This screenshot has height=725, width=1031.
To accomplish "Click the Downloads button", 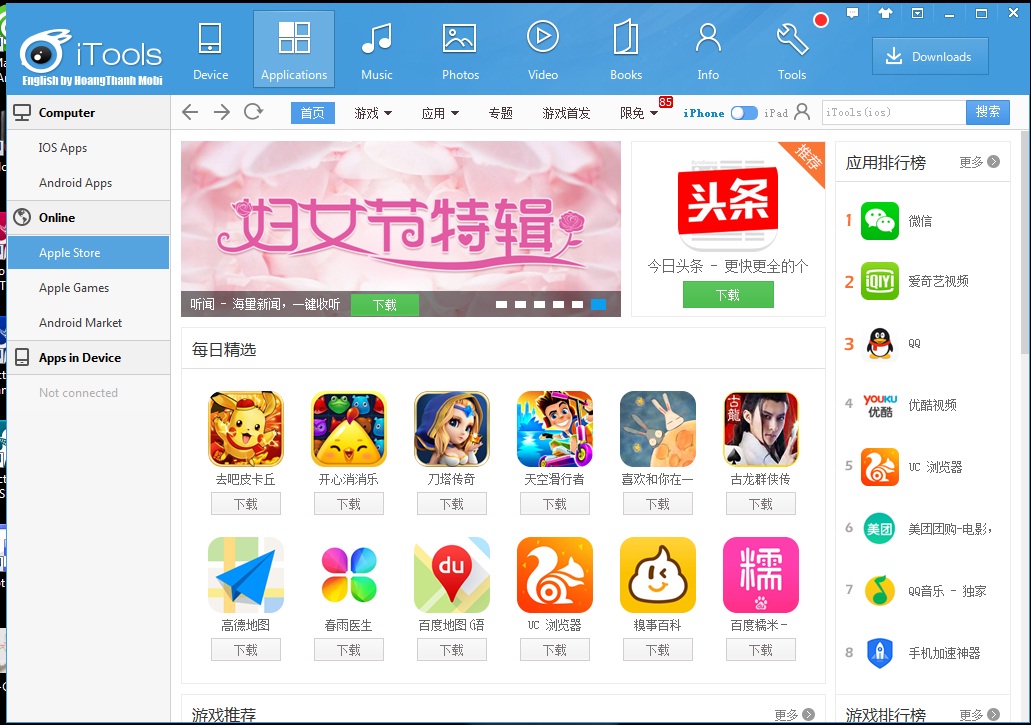I will tap(930, 57).
